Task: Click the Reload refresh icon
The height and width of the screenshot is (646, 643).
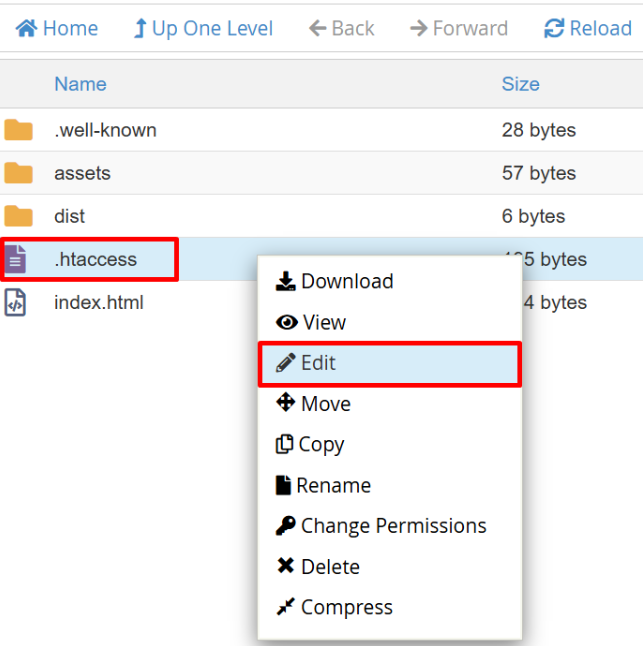Action: (554, 28)
